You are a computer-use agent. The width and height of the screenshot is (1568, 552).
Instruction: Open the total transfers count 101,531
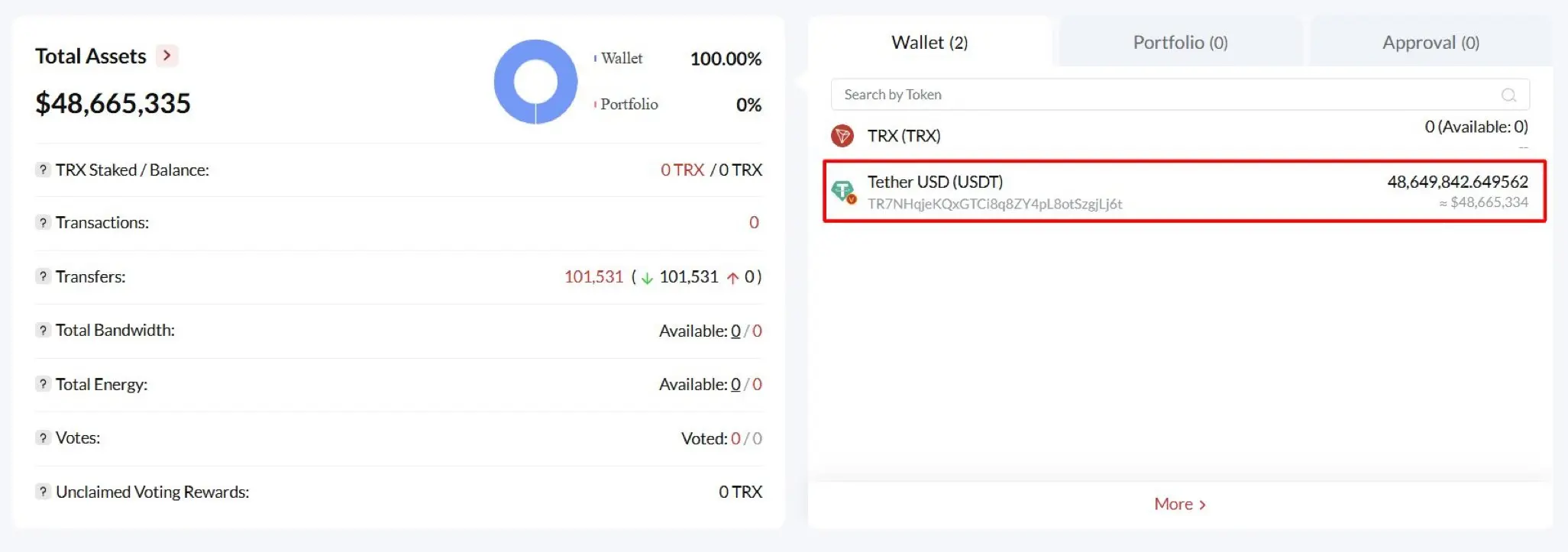point(593,276)
